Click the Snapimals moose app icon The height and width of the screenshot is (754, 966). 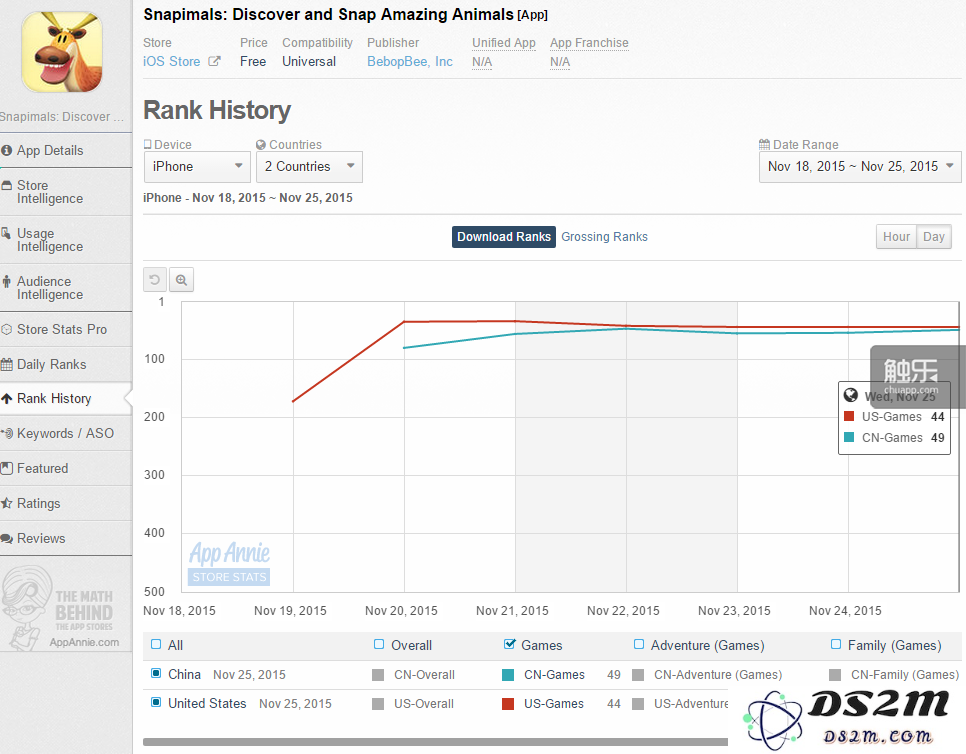62,52
